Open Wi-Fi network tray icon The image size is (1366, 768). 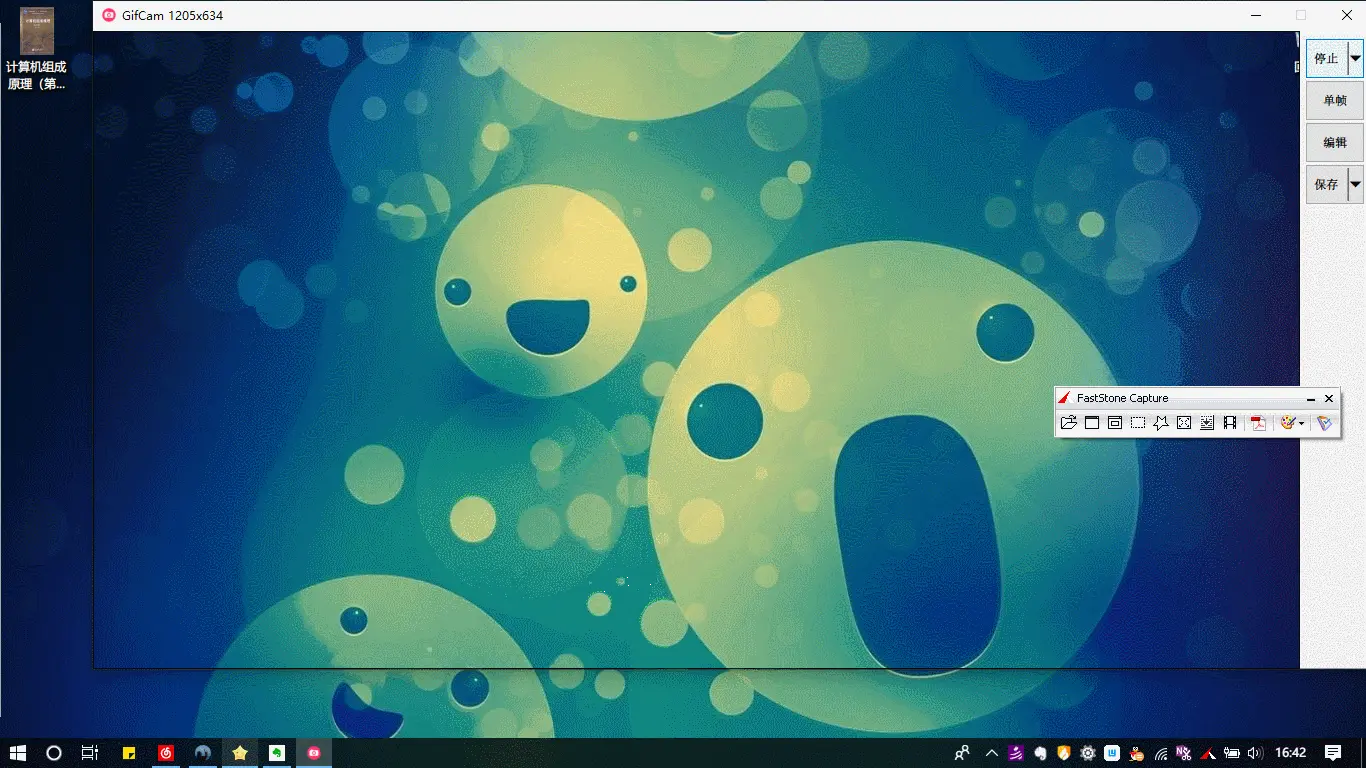1160,753
